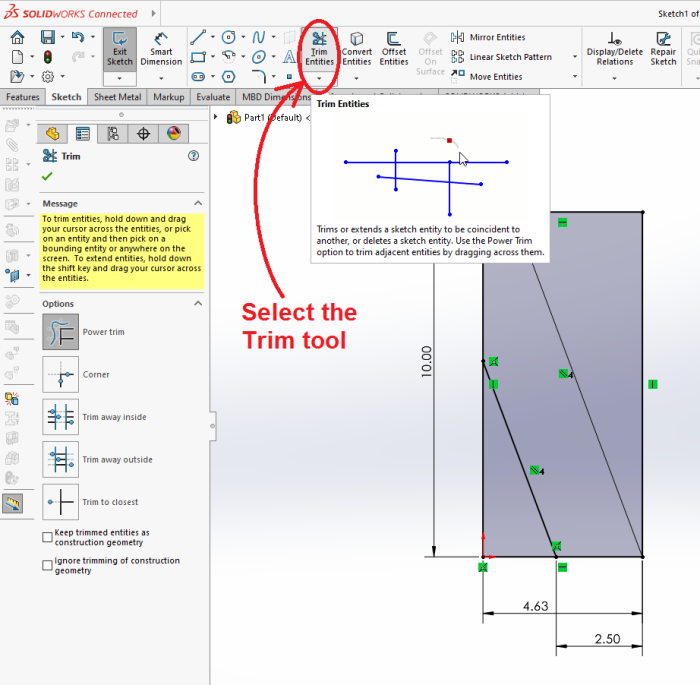Click the Trim Entities button
Viewport: 700px width, 685px height.
319,49
